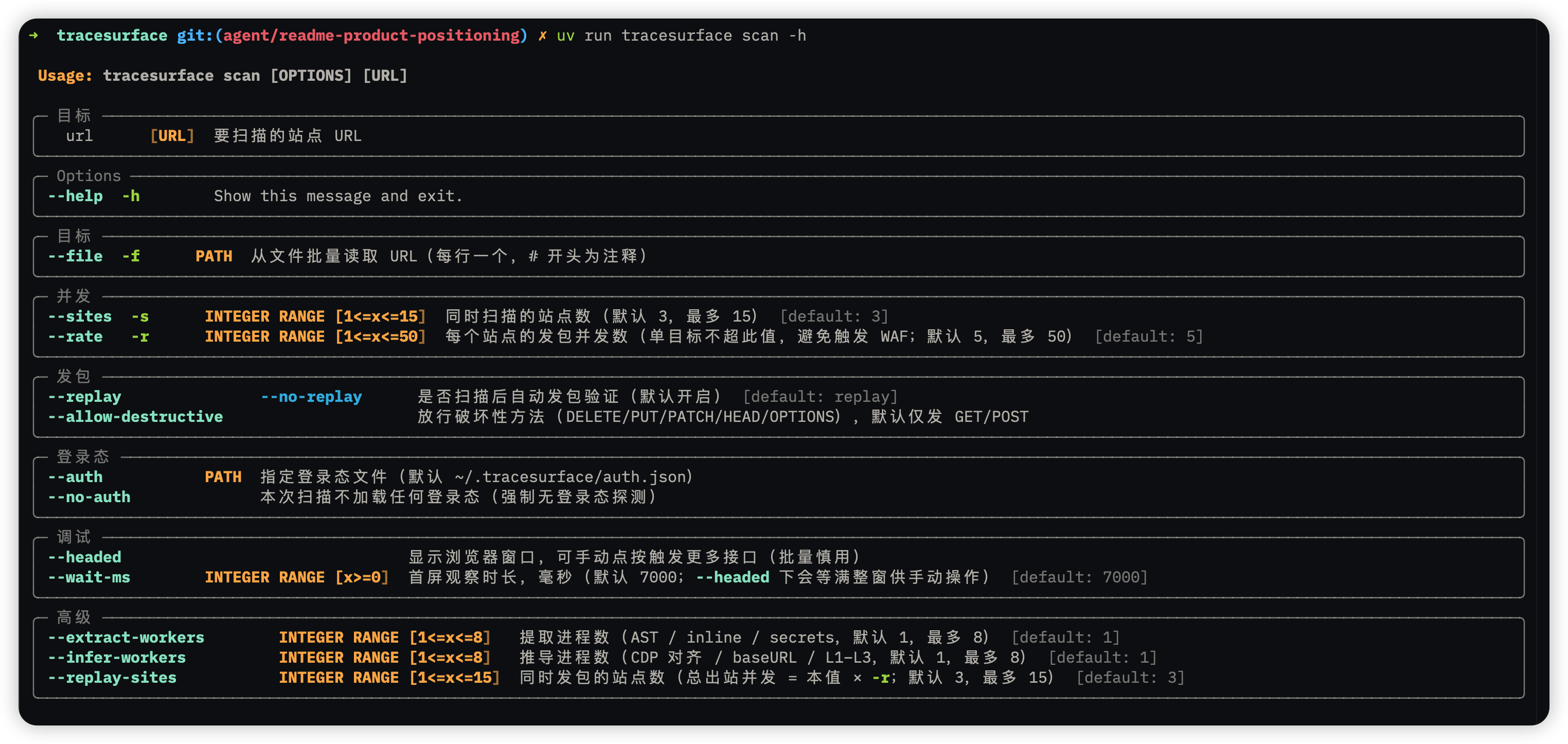Click the git branch 'agent/readme-product-positioning' in the prompt

[371, 36]
